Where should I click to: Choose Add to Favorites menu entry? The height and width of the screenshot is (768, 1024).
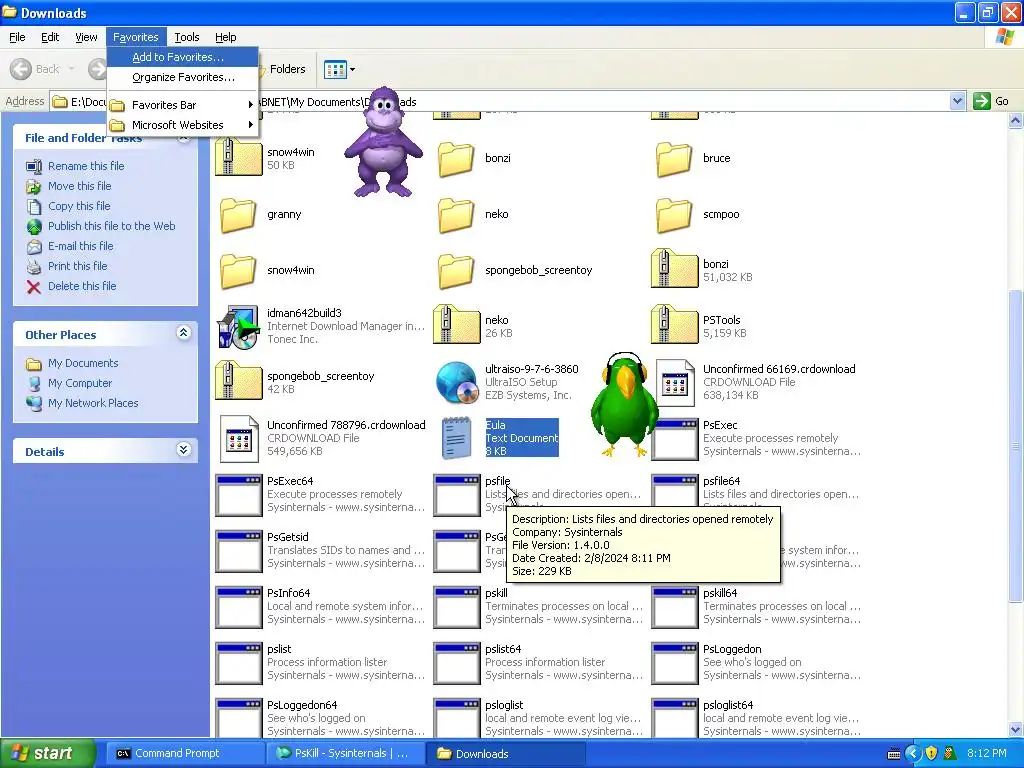click(x=183, y=57)
